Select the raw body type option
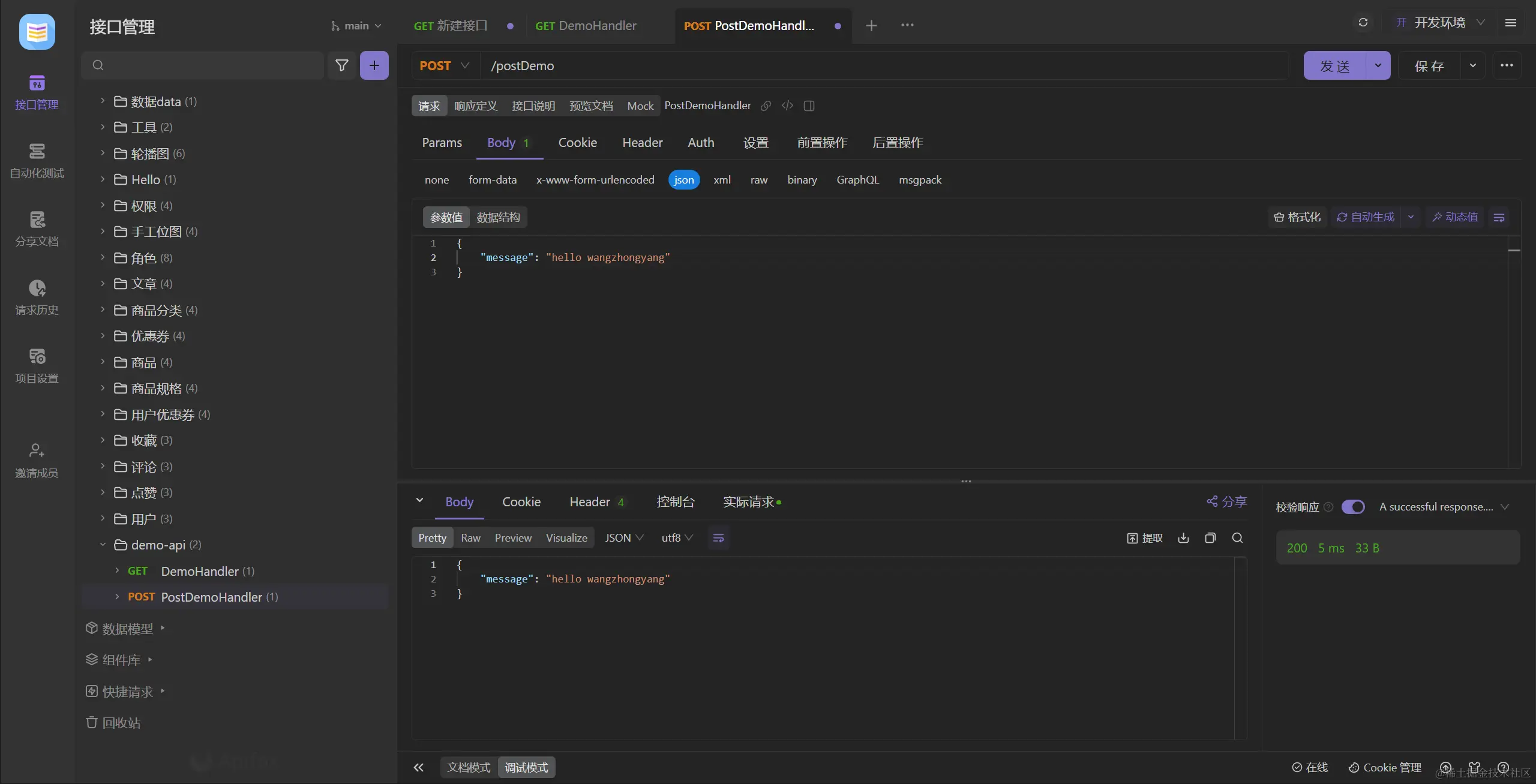The height and width of the screenshot is (784, 1536). coord(758,180)
